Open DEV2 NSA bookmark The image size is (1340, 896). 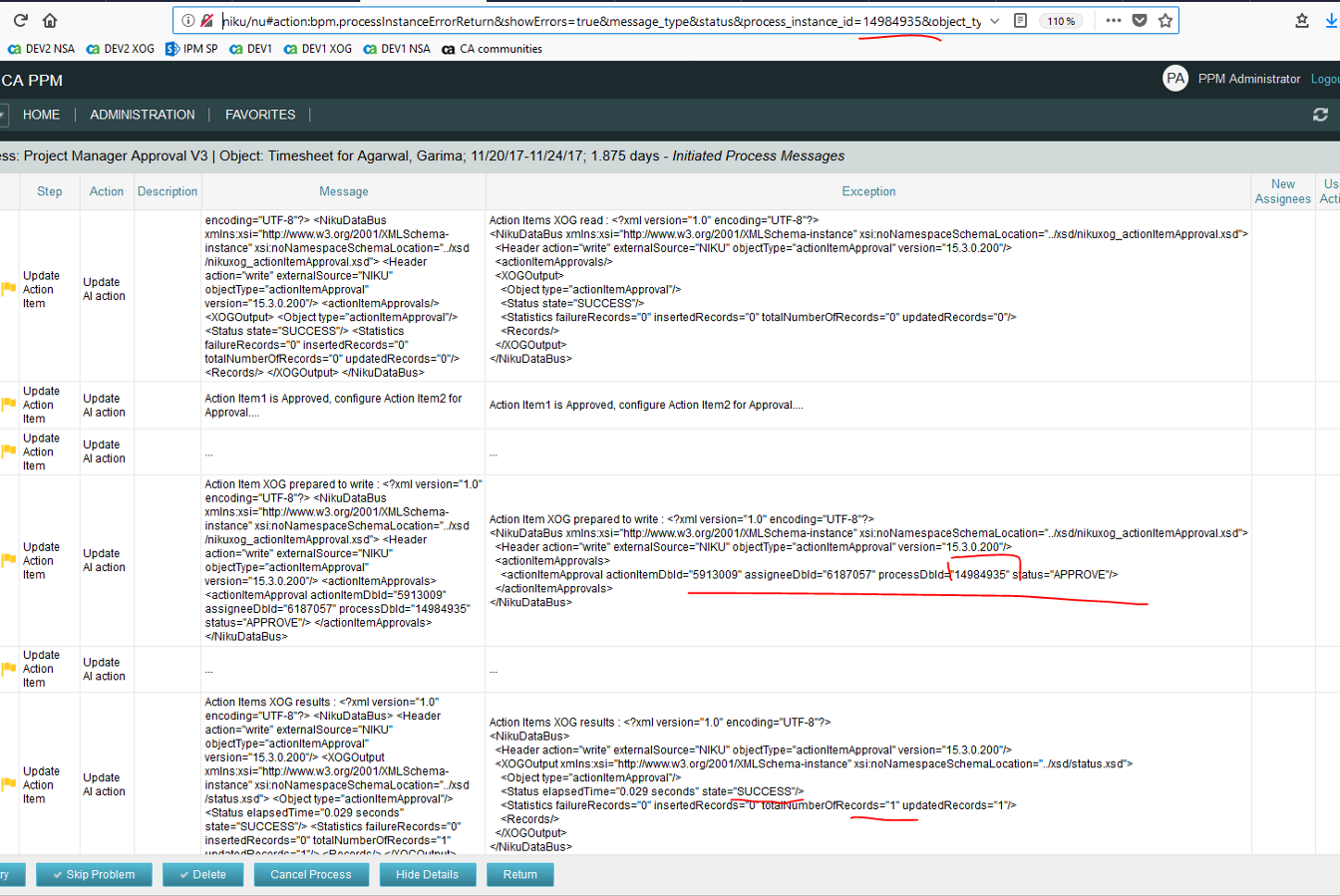coord(41,49)
